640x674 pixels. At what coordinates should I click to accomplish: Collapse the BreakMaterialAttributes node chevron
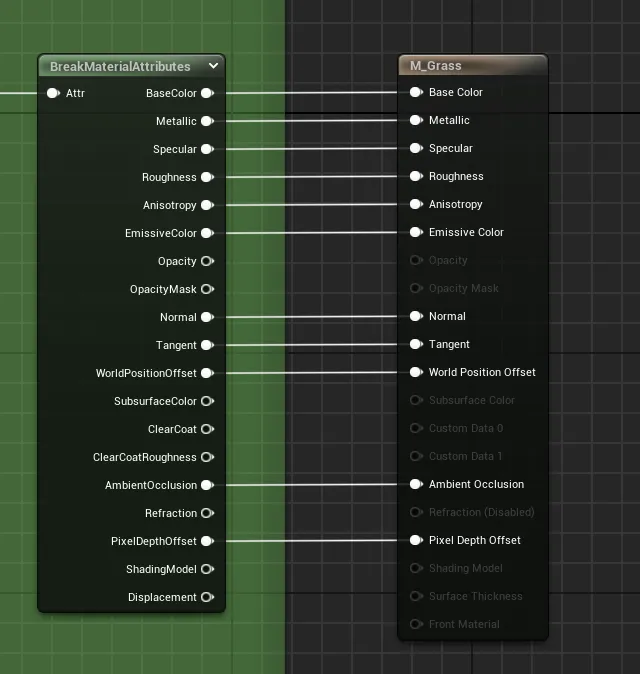click(213, 66)
